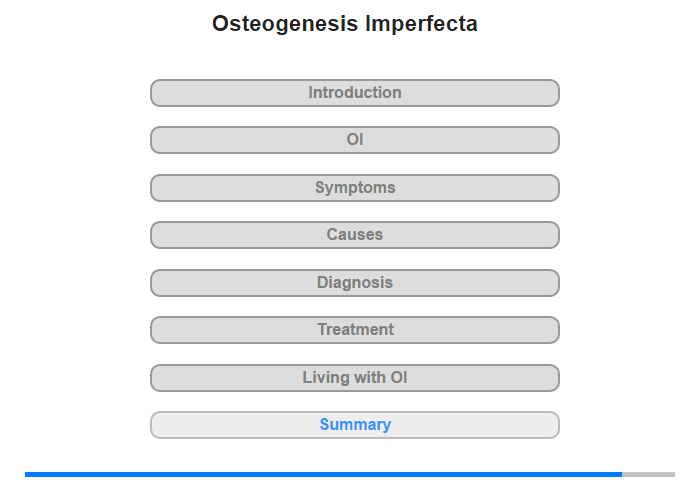
Task: Select the highlighted Summary button
Action: (354, 425)
